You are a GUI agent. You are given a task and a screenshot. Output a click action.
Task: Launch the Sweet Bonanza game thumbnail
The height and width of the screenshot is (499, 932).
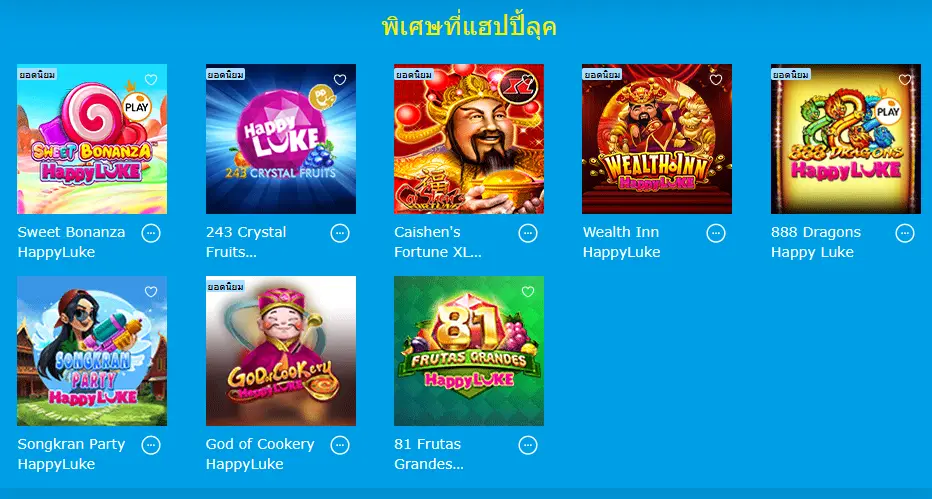tap(92, 139)
